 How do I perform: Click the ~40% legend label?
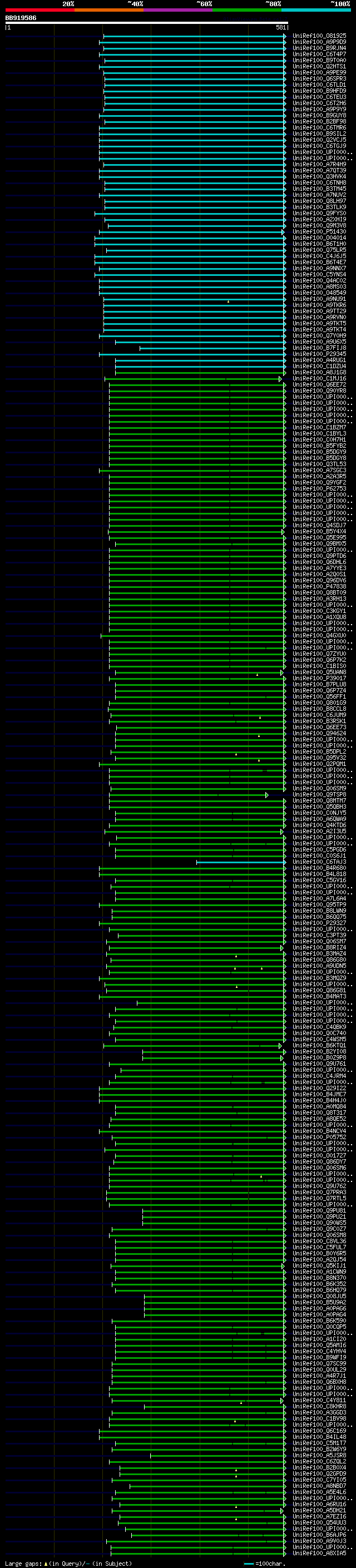[x=135, y=4]
